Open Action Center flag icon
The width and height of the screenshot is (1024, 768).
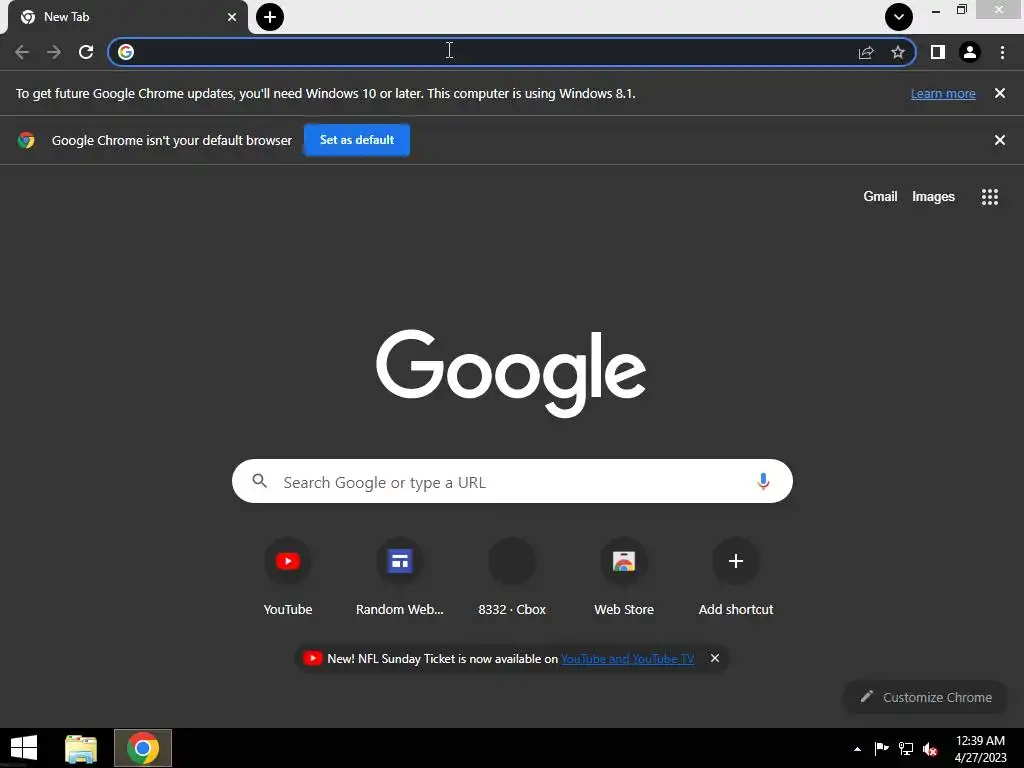coord(881,748)
